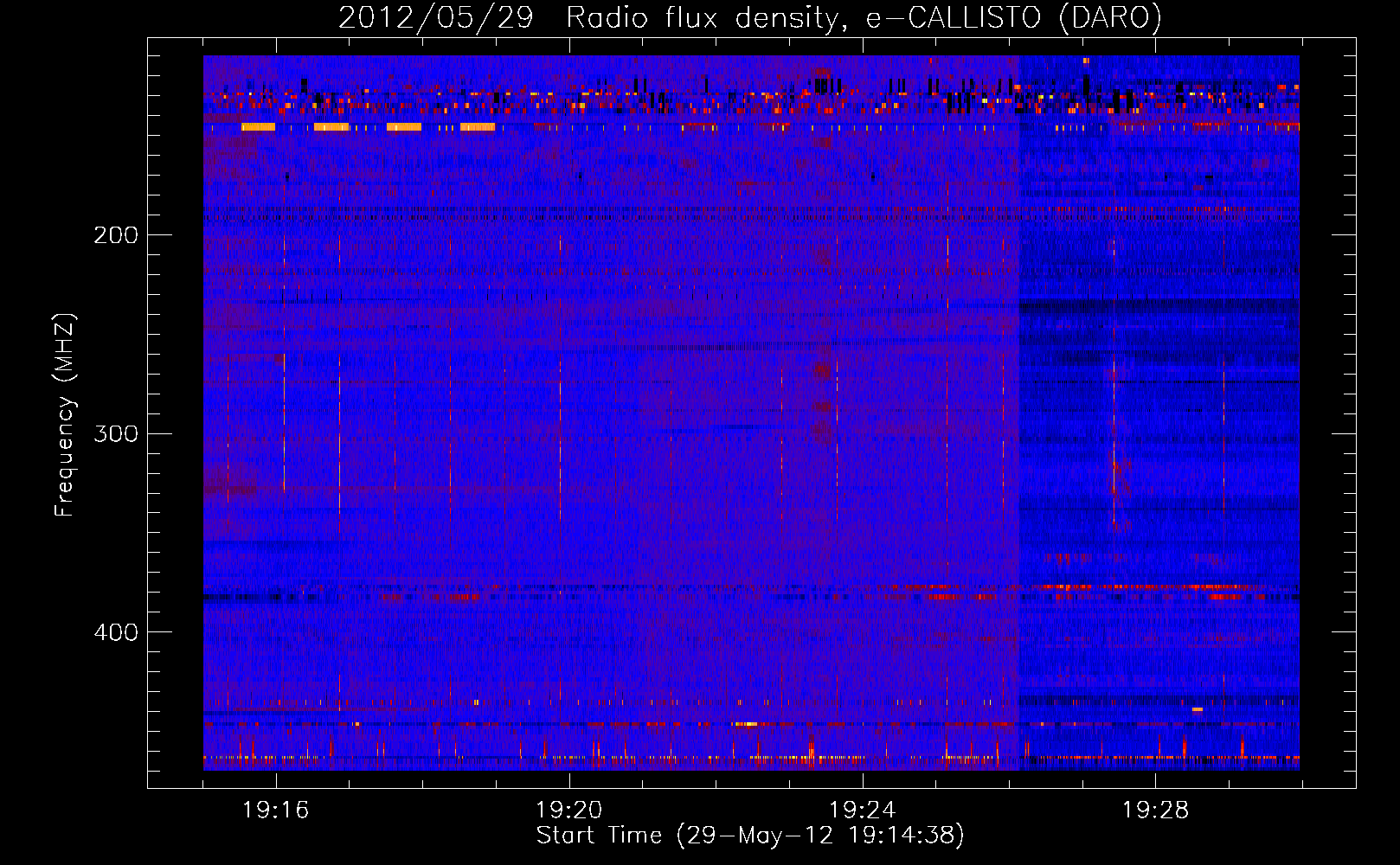Click the '19:20' time tick label
Screen dimensions: 1400x865
point(569,811)
